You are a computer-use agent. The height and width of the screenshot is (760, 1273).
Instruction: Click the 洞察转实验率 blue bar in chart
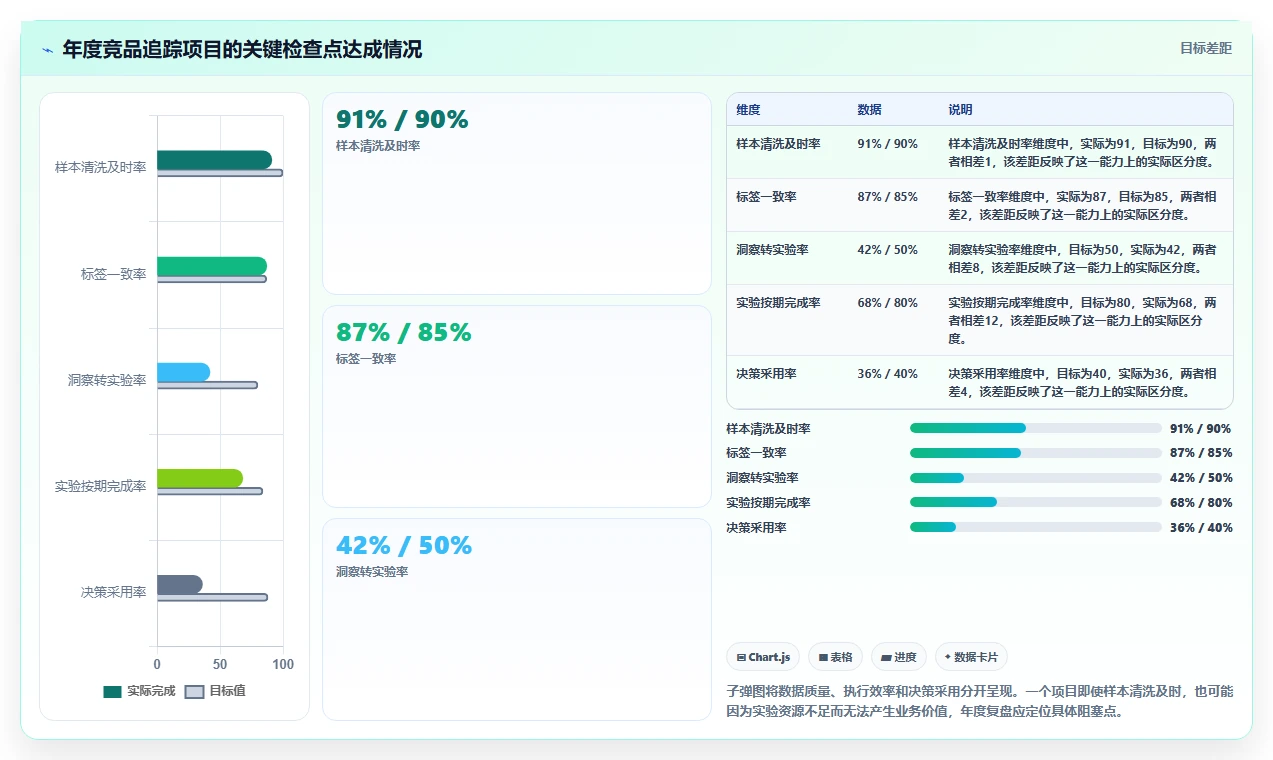point(183,372)
